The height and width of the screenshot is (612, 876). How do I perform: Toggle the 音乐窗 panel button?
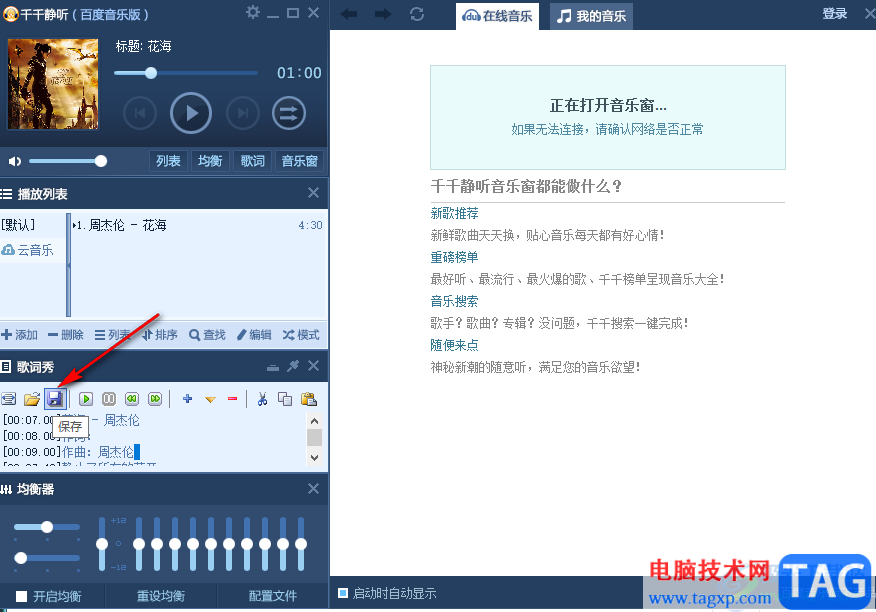(x=299, y=161)
